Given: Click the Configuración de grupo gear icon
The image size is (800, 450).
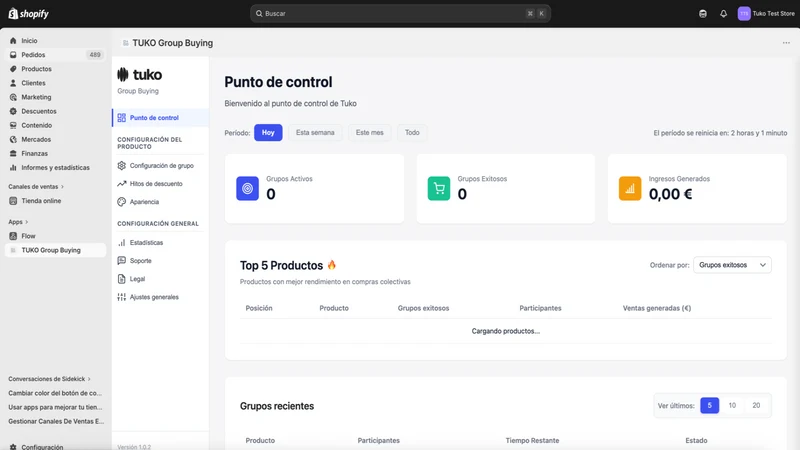Looking at the screenshot, I should coord(121,166).
